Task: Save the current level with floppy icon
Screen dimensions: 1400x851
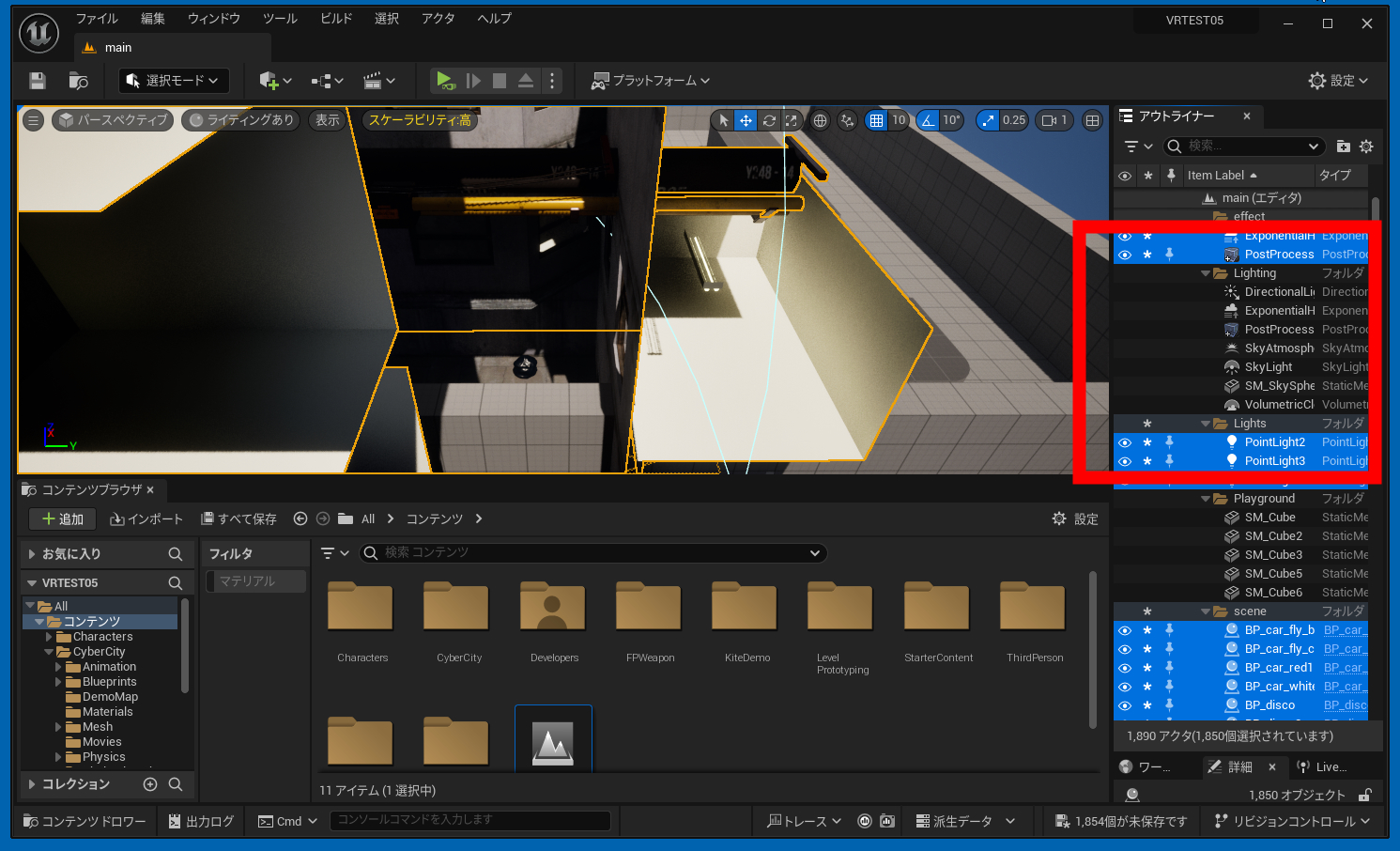Action: pos(38,81)
